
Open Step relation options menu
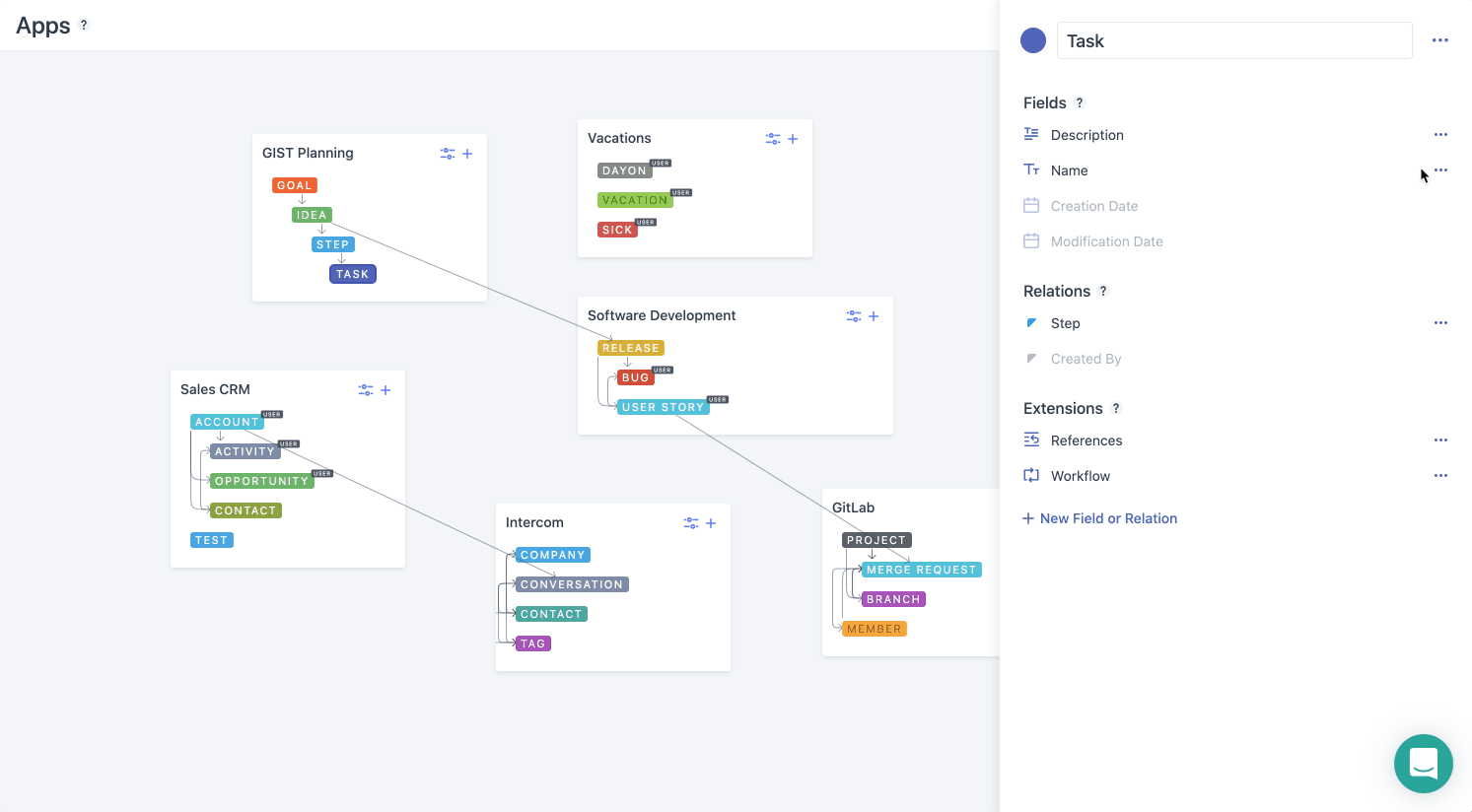point(1440,323)
